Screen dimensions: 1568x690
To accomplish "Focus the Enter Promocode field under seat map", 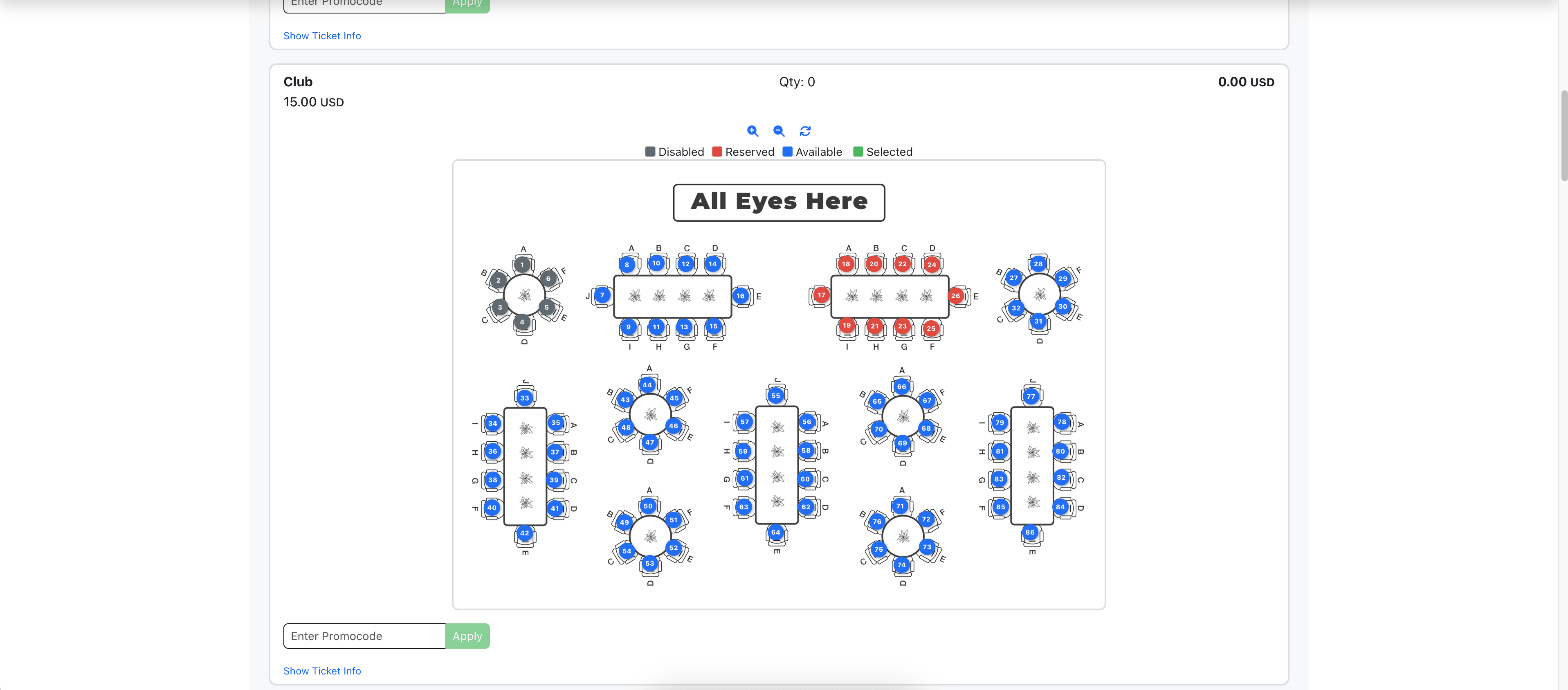I will 364,636.
